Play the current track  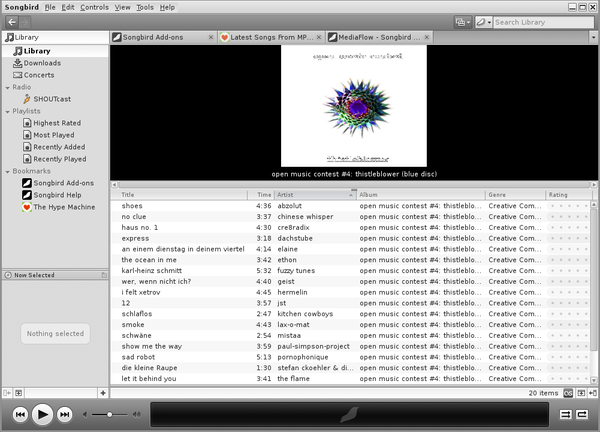42,414
